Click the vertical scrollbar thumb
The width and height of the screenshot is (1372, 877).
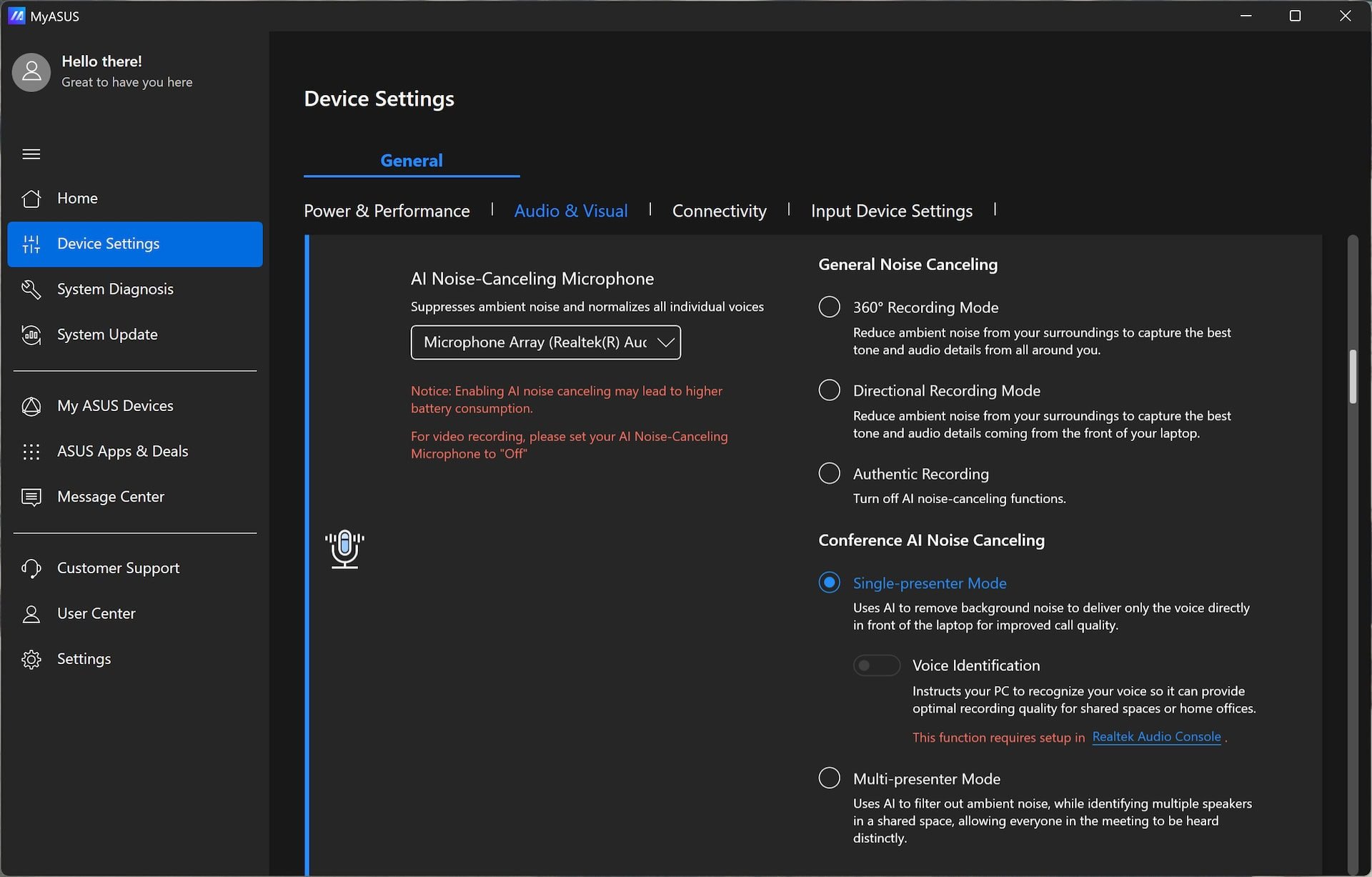[1352, 377]
